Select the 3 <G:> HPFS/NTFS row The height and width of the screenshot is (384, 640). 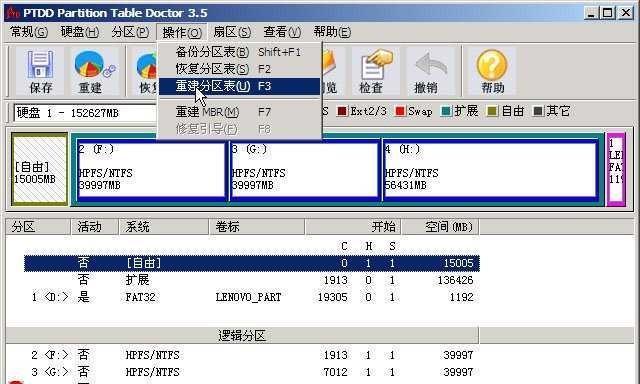coord(252,372)
